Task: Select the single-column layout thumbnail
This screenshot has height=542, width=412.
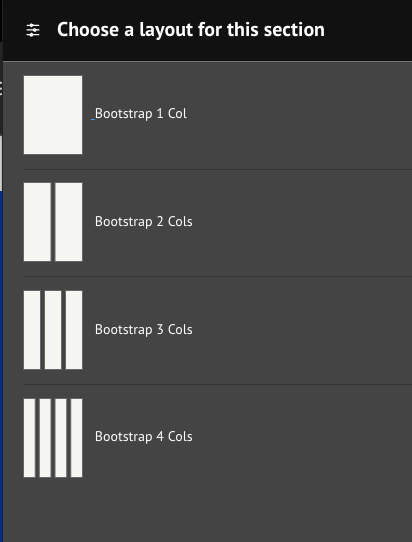Action: (53, 115)
